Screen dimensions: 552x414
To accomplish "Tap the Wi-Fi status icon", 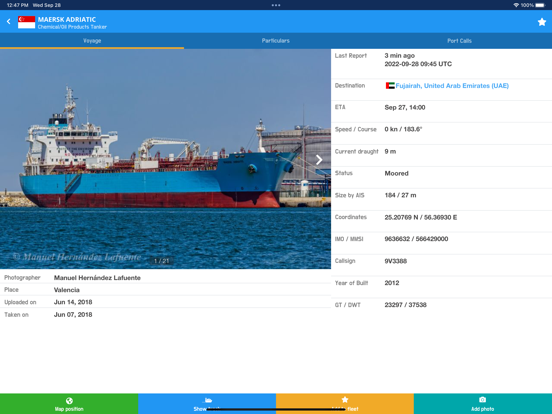I will (x=516, y=5).
